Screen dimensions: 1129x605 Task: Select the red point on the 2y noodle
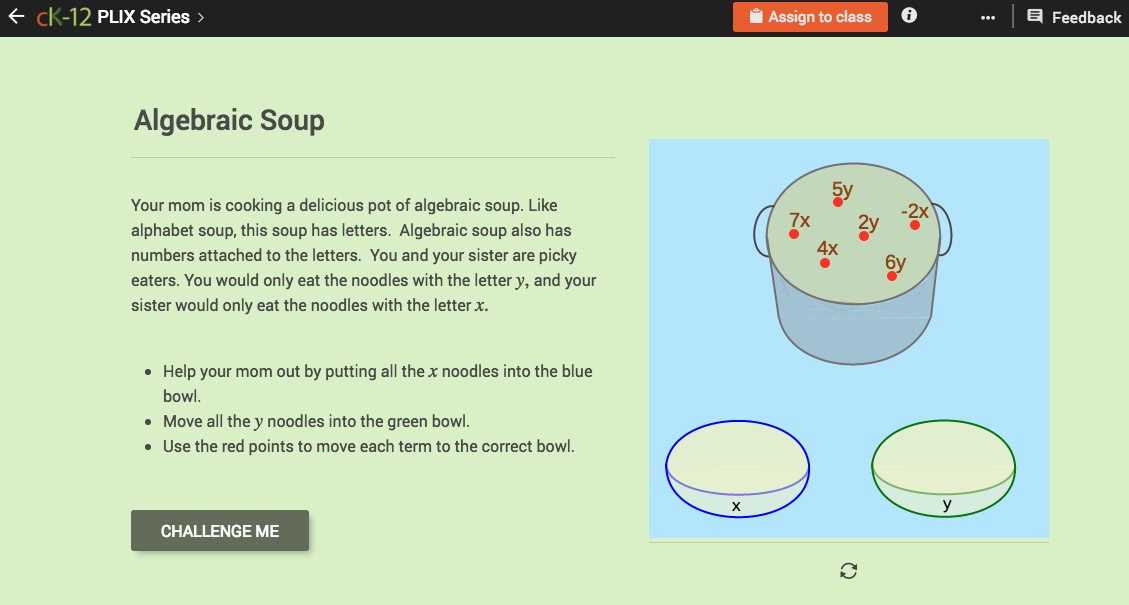point(863,235)
